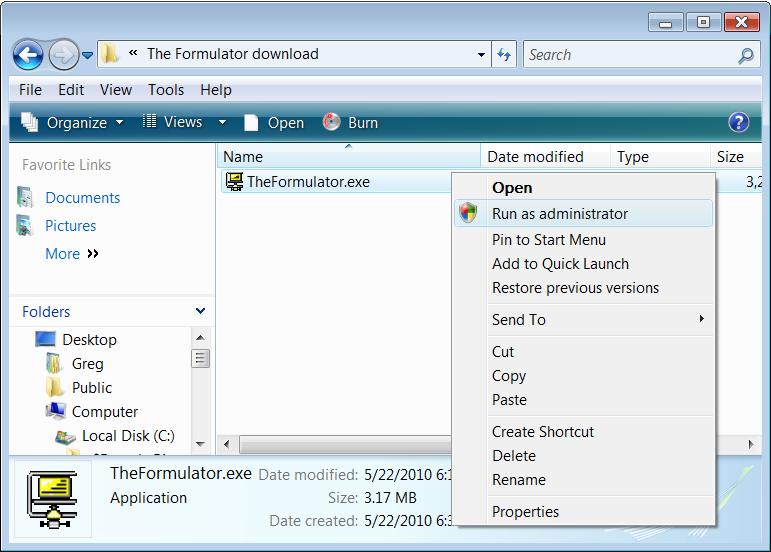Screen dimensions: 771x552
Task: Open the Documents favorite link
Action: 83,198
